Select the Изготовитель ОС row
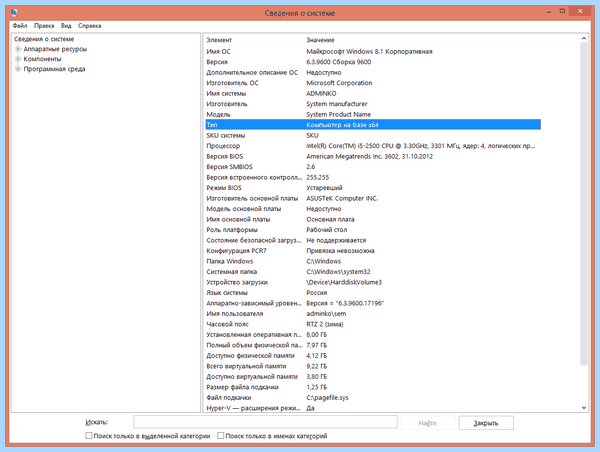 (373, 83)
